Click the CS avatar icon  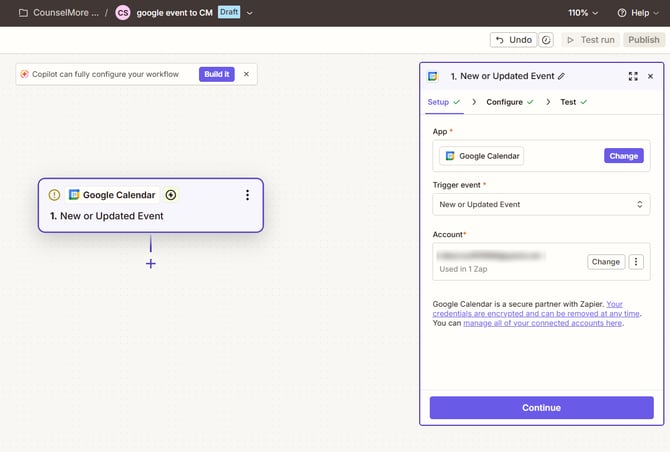[x=123, y=13]
